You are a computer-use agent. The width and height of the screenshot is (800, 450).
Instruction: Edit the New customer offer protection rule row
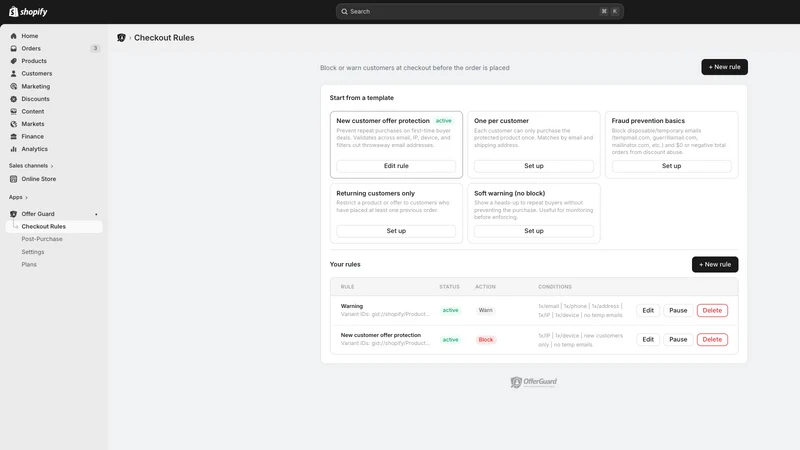[x=648, y=339]
